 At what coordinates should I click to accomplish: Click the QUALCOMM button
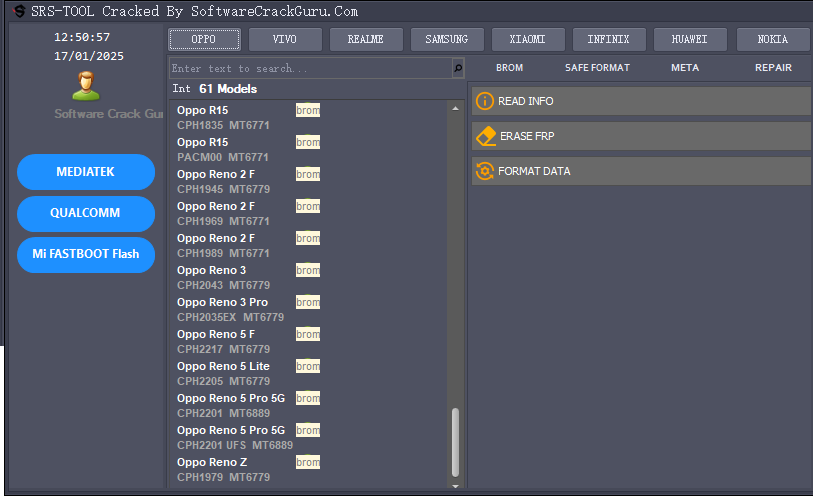[86, 213]
